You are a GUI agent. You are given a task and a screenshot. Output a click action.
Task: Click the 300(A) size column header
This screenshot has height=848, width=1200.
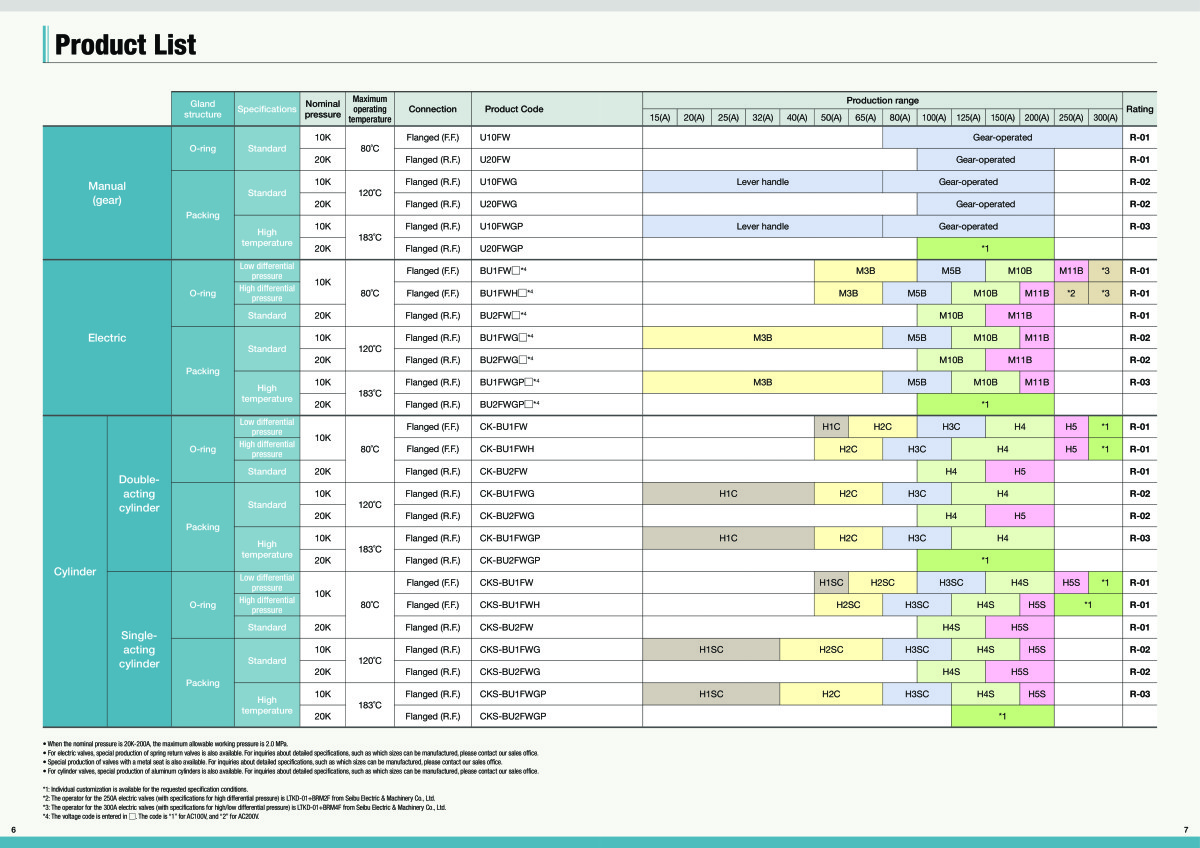[1105, 118]
